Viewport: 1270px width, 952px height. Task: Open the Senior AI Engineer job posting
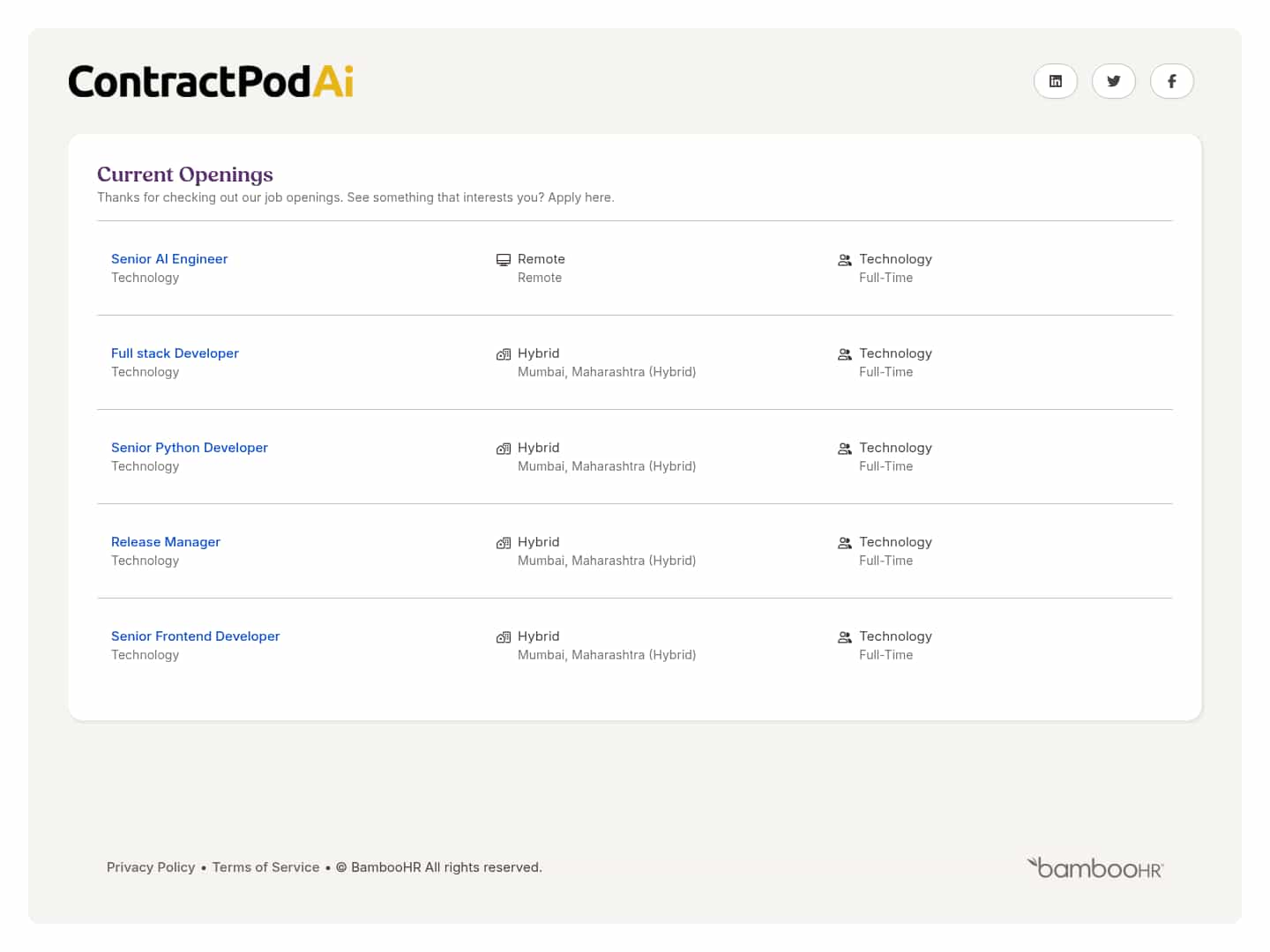(169, 259)
